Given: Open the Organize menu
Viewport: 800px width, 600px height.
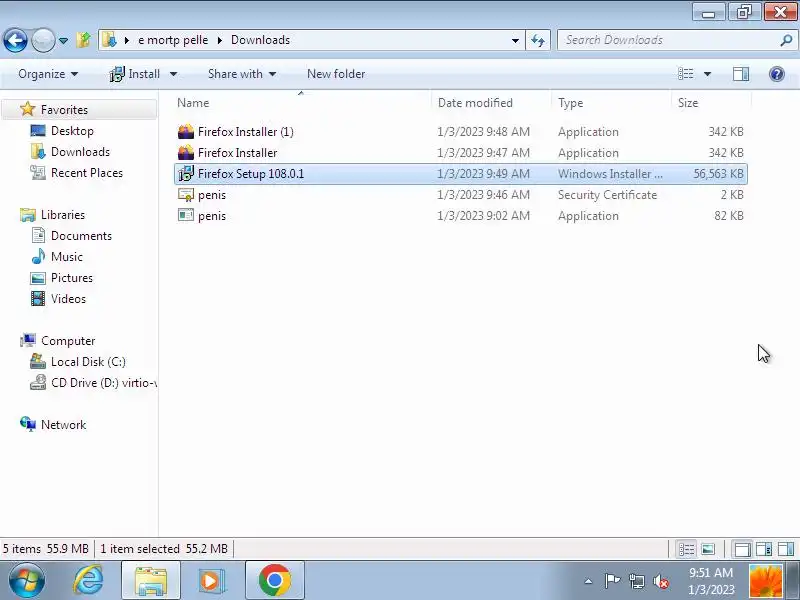Looking at the screenshot, I should tap(48, 74).
